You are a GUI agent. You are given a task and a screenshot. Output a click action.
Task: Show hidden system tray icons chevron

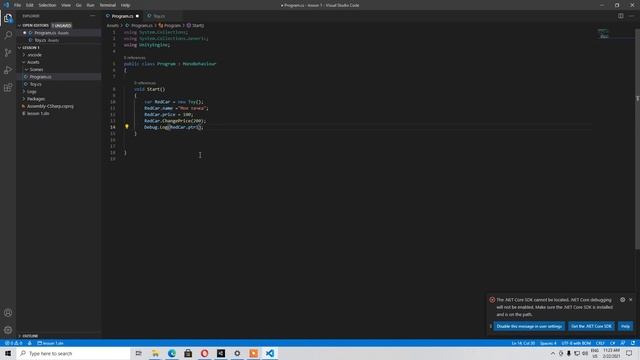553,353
